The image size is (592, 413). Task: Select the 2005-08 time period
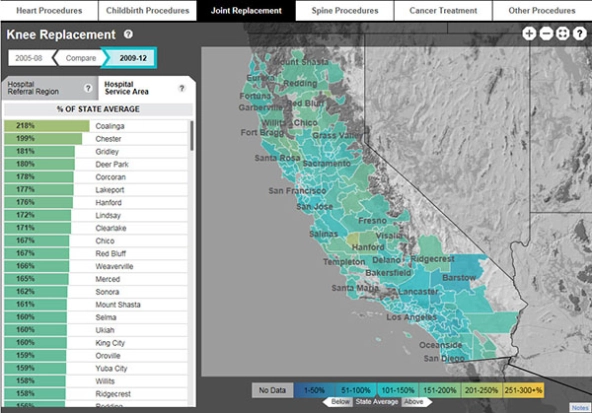tap(29, 58)
